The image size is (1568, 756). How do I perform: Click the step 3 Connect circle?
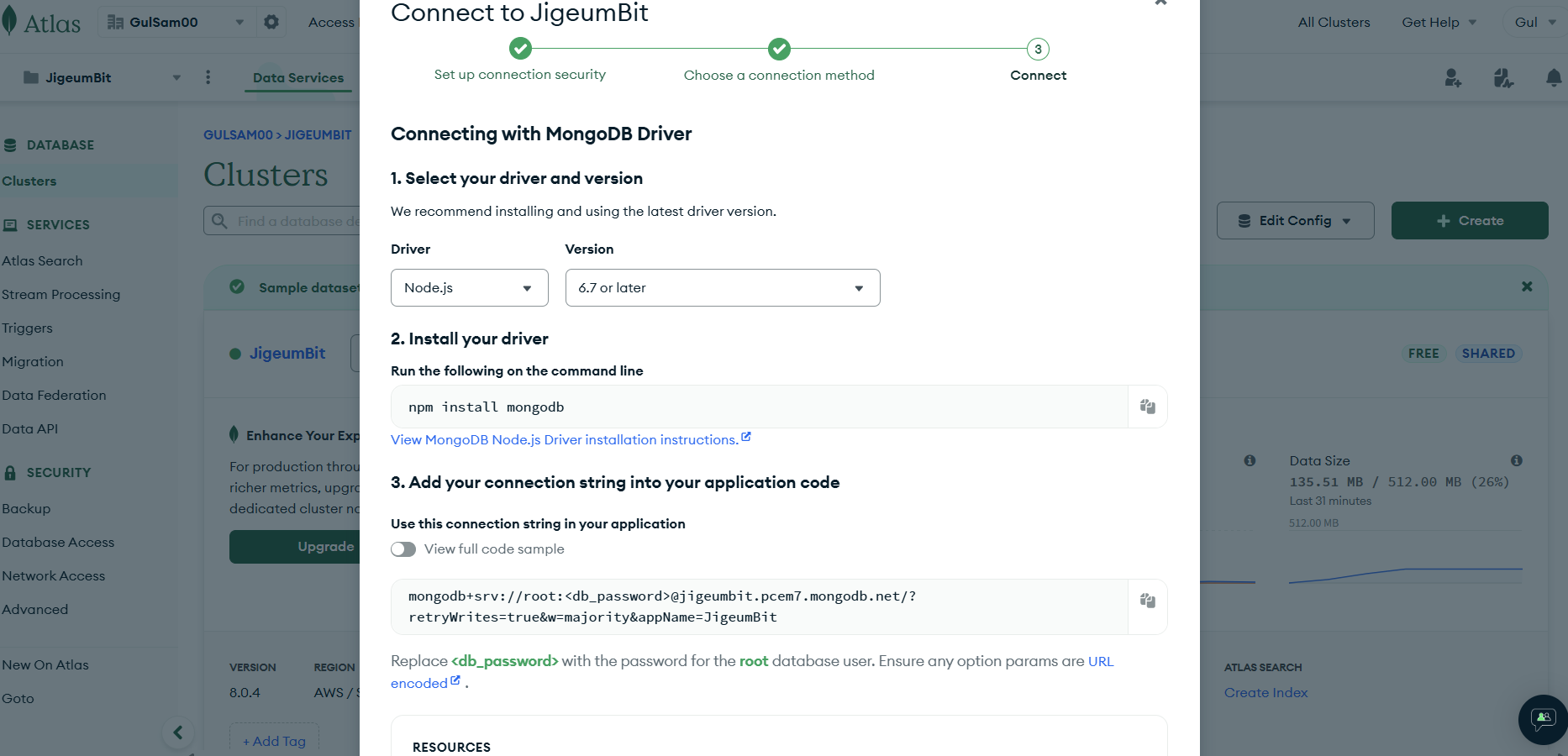click(1039, 49)
